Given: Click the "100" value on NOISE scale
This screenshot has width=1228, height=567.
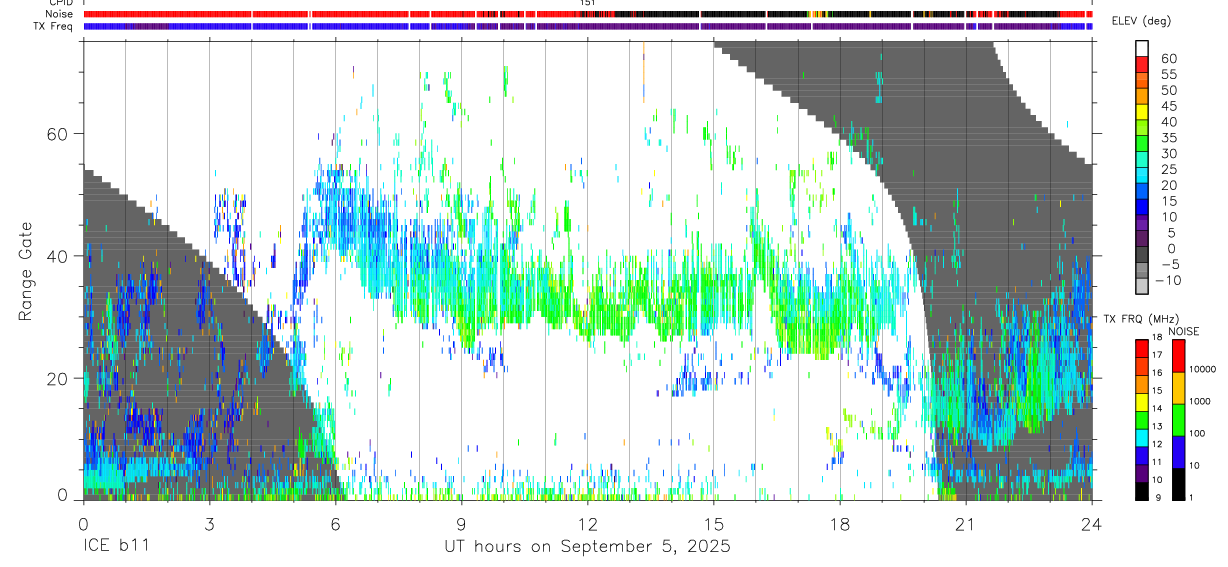Looking at the screenshot, I should click(1195, 433).
